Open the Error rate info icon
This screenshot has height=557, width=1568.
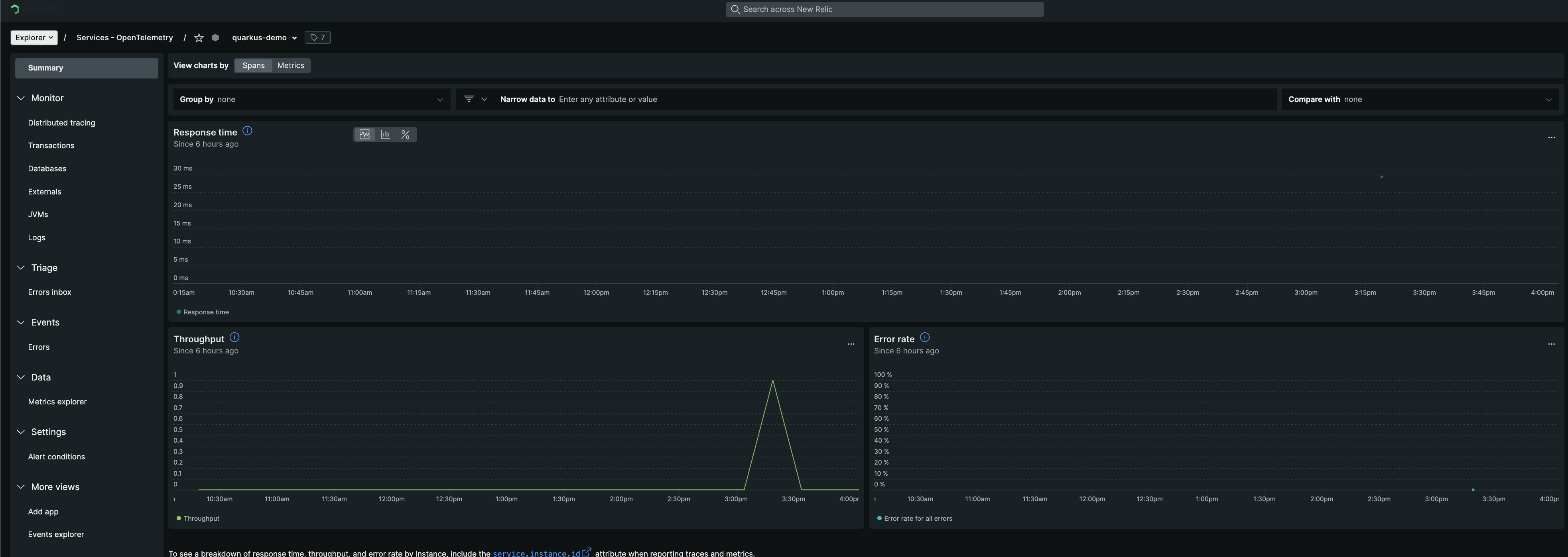tap(925, 337)
